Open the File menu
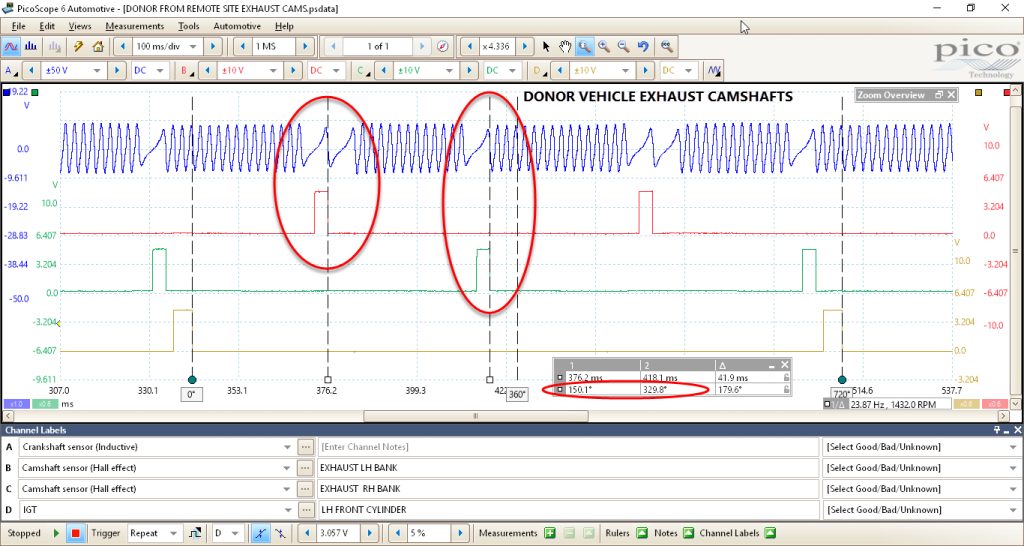This screenshot has height=546, width=1024. point(18,26)
